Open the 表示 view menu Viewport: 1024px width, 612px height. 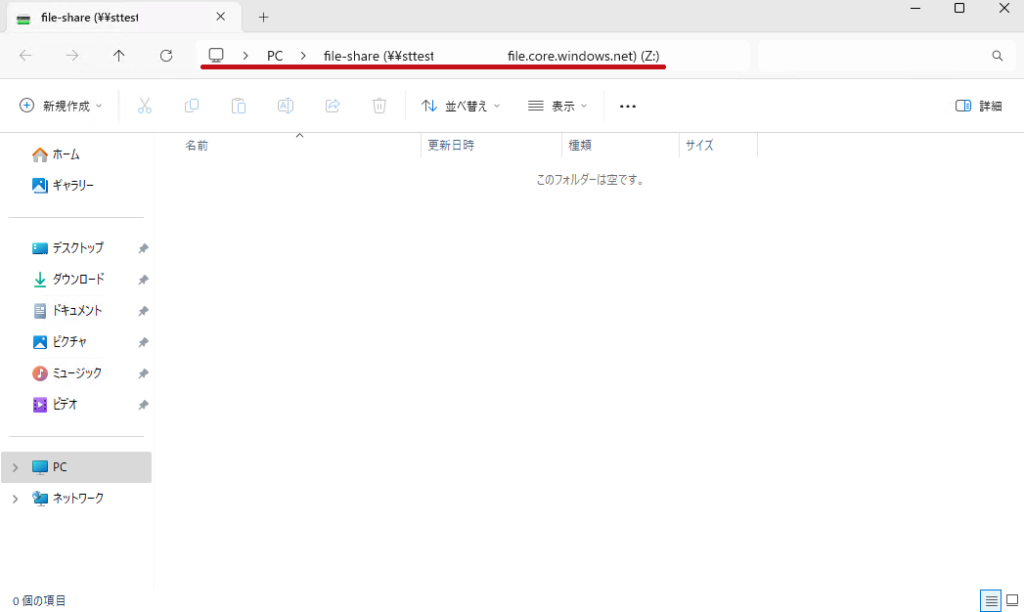point(557,106)
